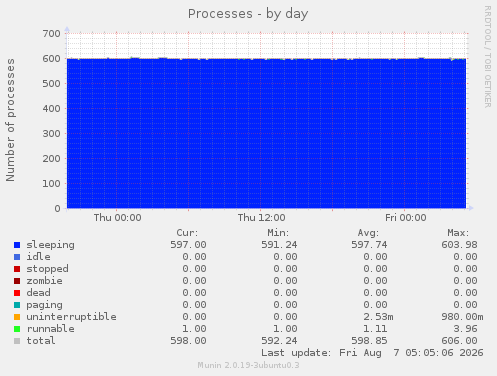Click the stopped legend color swatch
497x376 pixels.
click(17, 269)
